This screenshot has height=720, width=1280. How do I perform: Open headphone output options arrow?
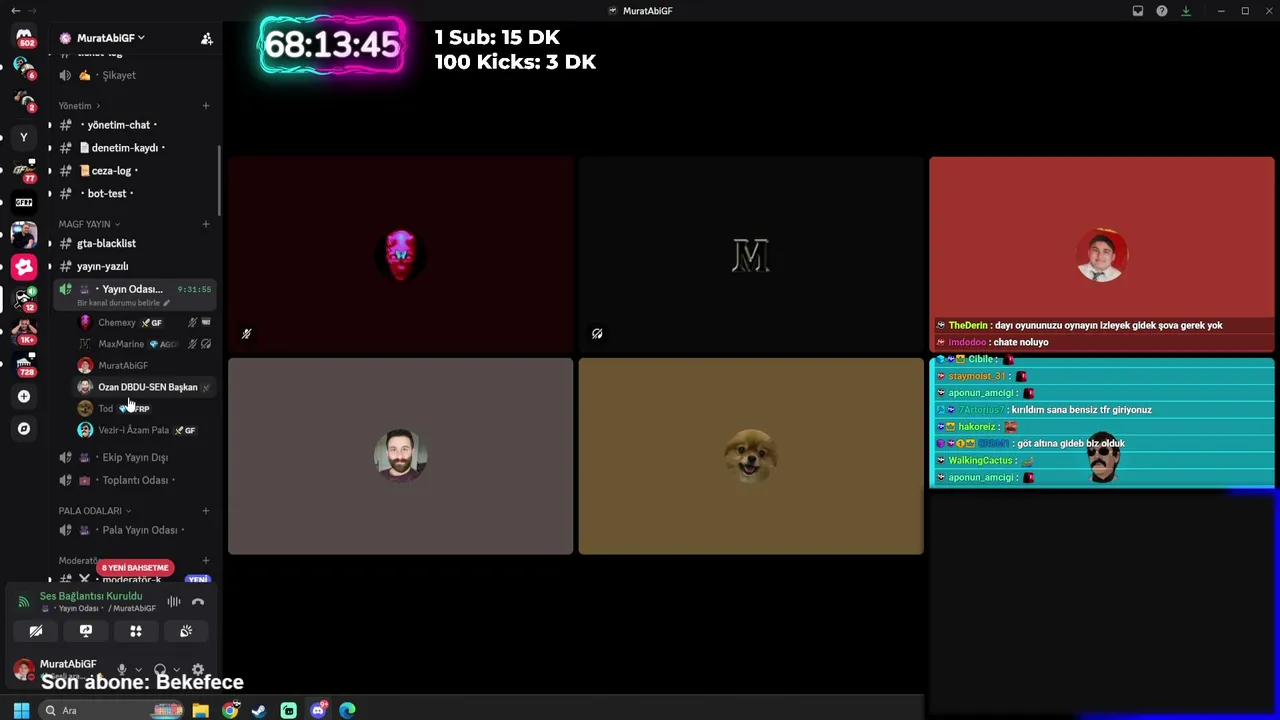[x=176, y=670]
